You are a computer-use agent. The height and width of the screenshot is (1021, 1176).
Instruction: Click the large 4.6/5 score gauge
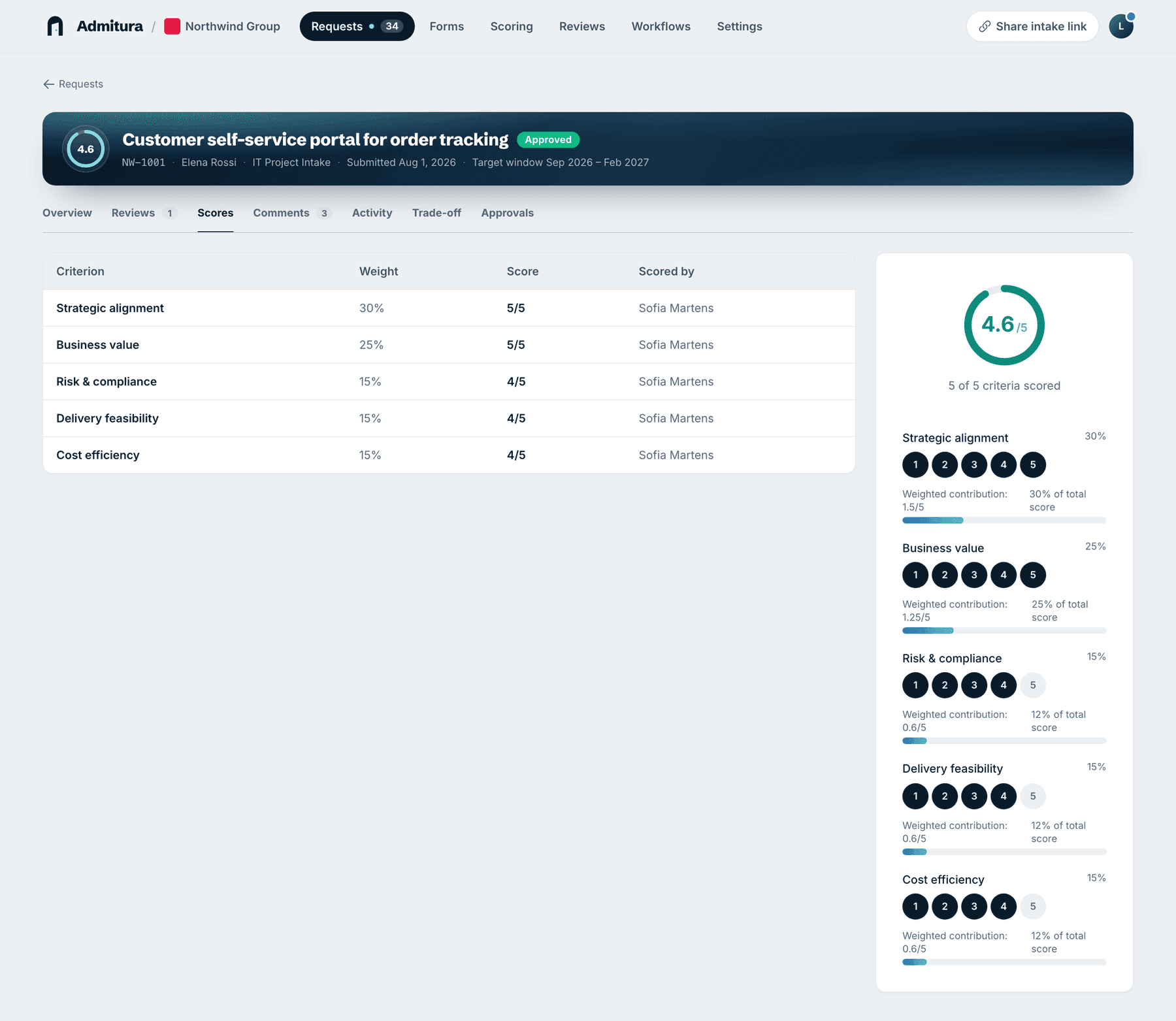[1004, 325]
